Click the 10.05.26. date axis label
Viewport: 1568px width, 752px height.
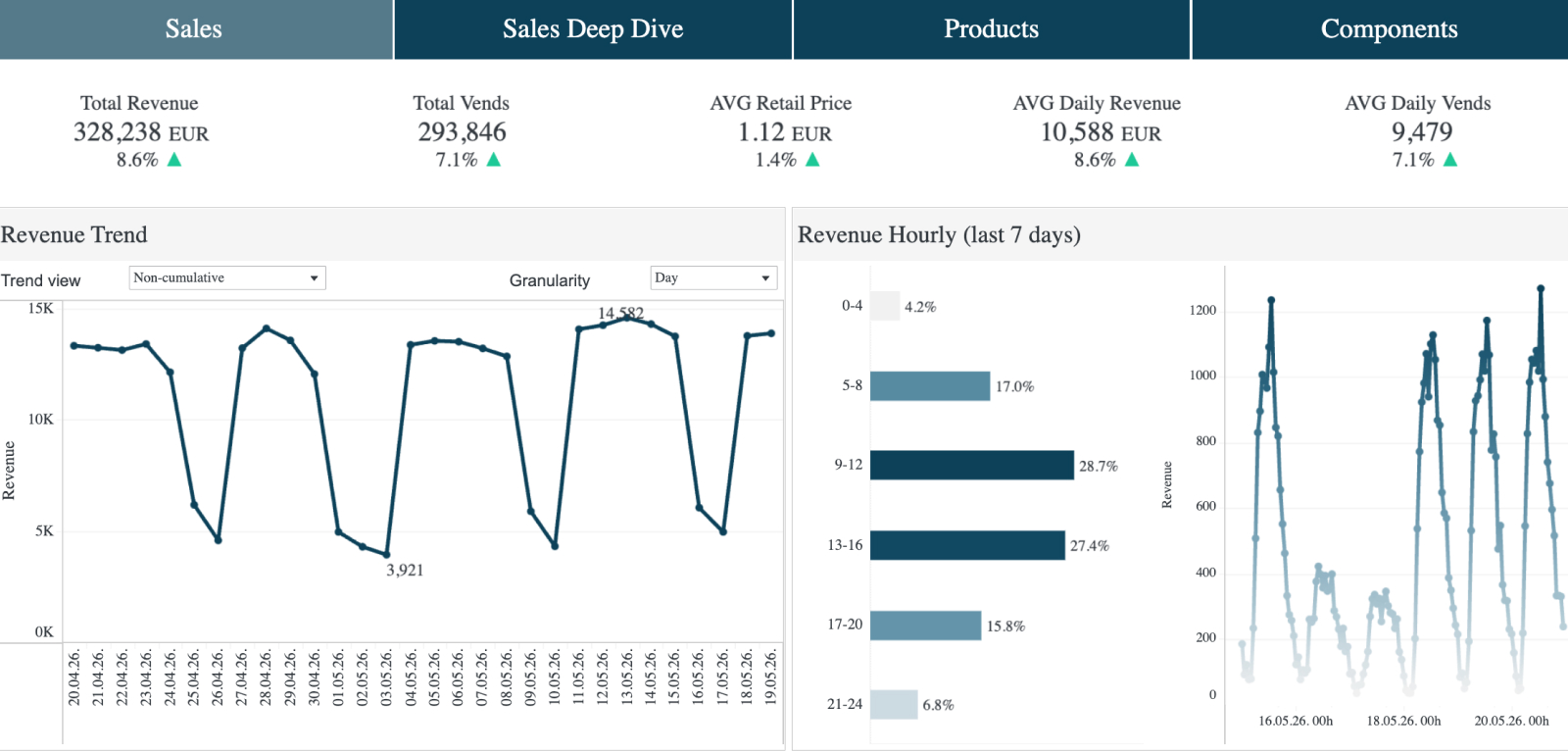(x=554, y=677)
